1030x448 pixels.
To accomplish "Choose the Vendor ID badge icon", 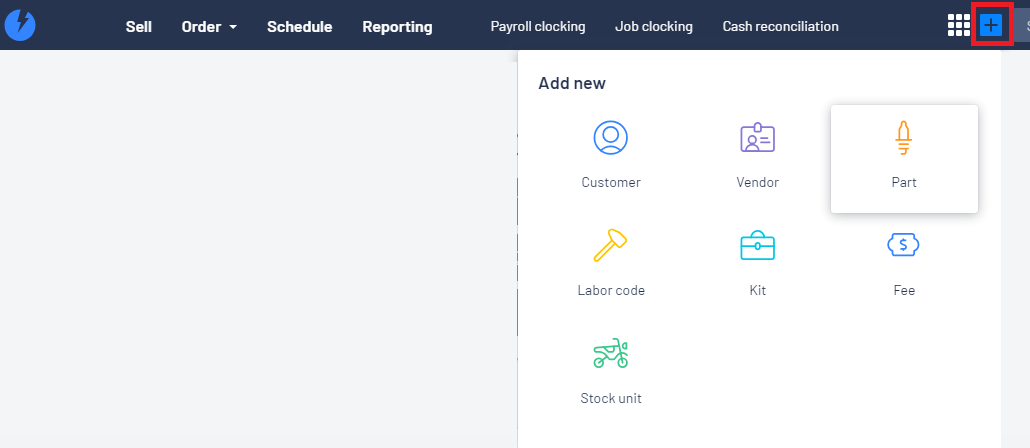I will point(757,138).
